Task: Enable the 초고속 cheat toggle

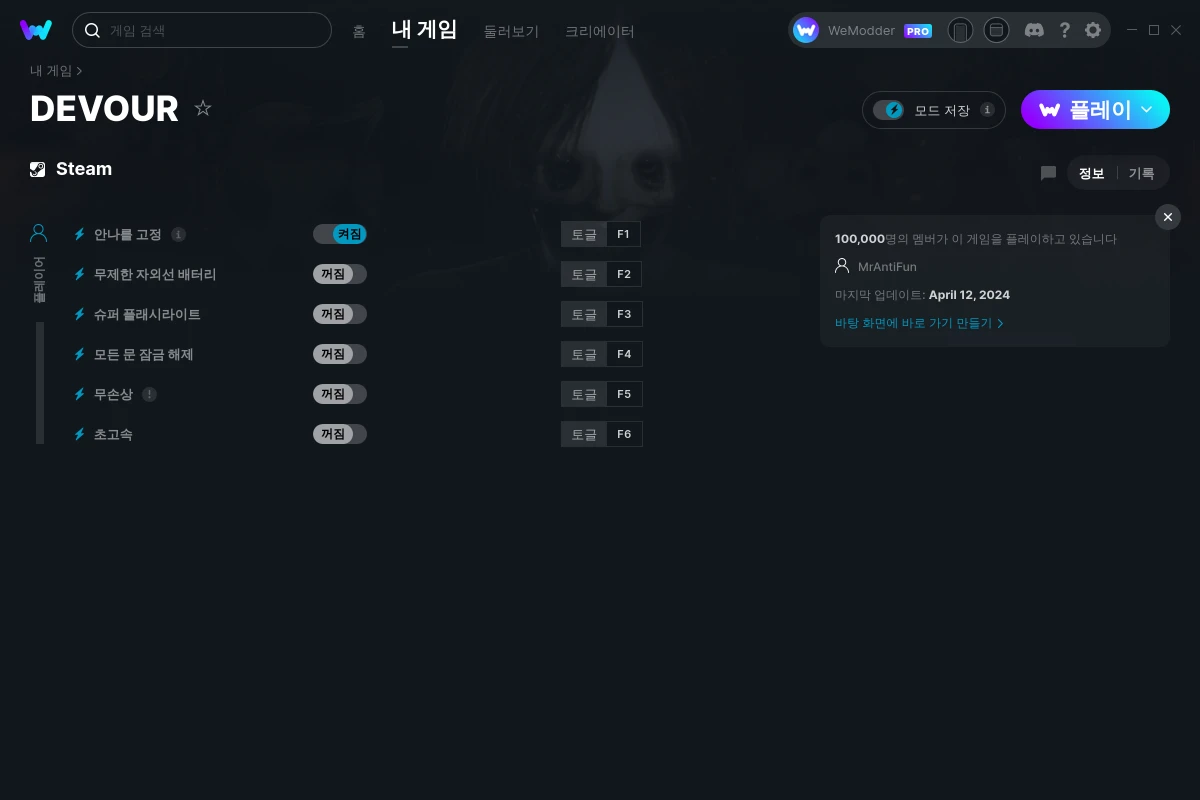Action: (340, 434)
